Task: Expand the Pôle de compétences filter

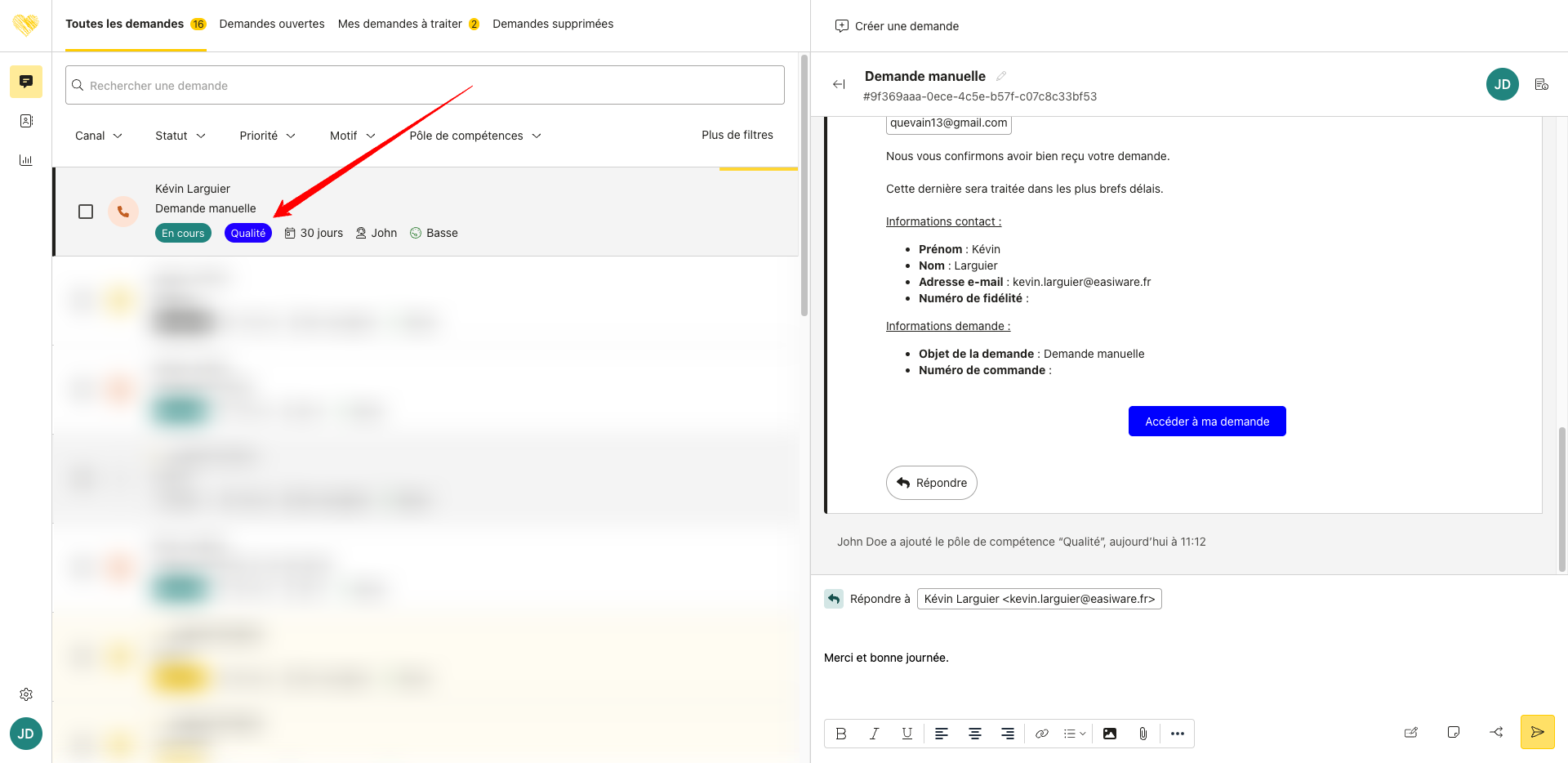Action: pos(475,136)
